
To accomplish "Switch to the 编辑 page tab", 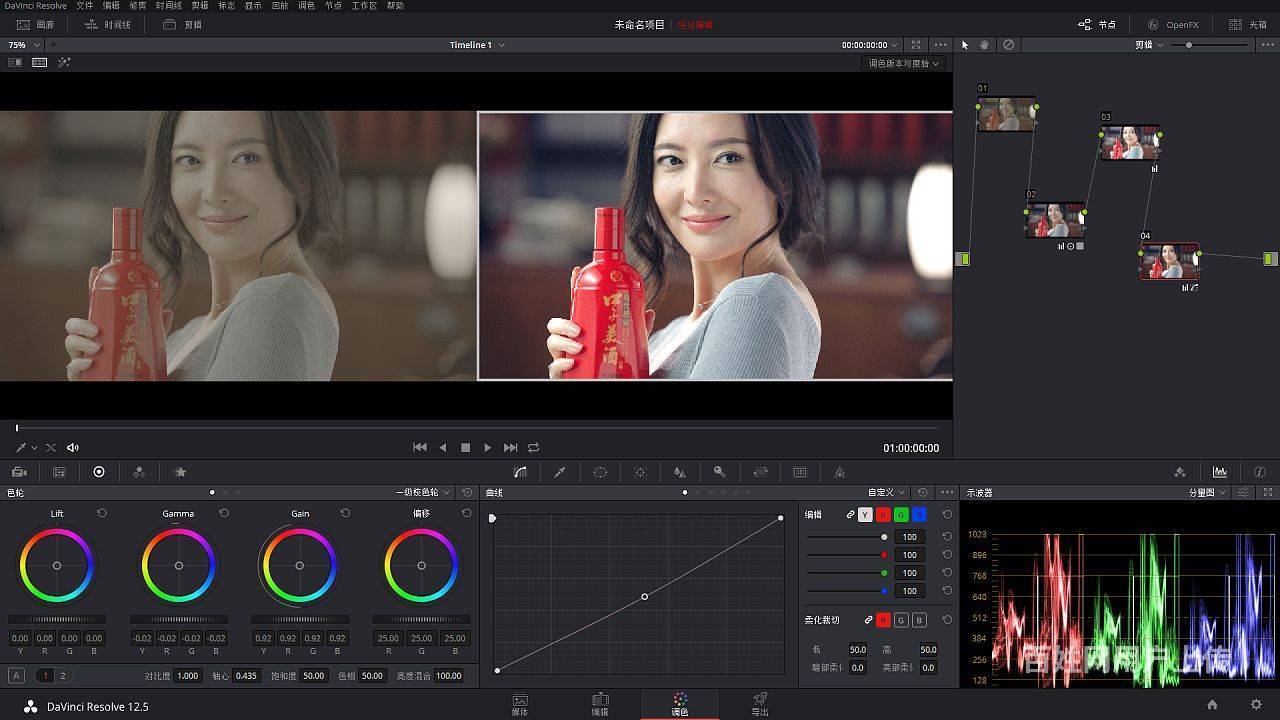I will click(600, 704).
